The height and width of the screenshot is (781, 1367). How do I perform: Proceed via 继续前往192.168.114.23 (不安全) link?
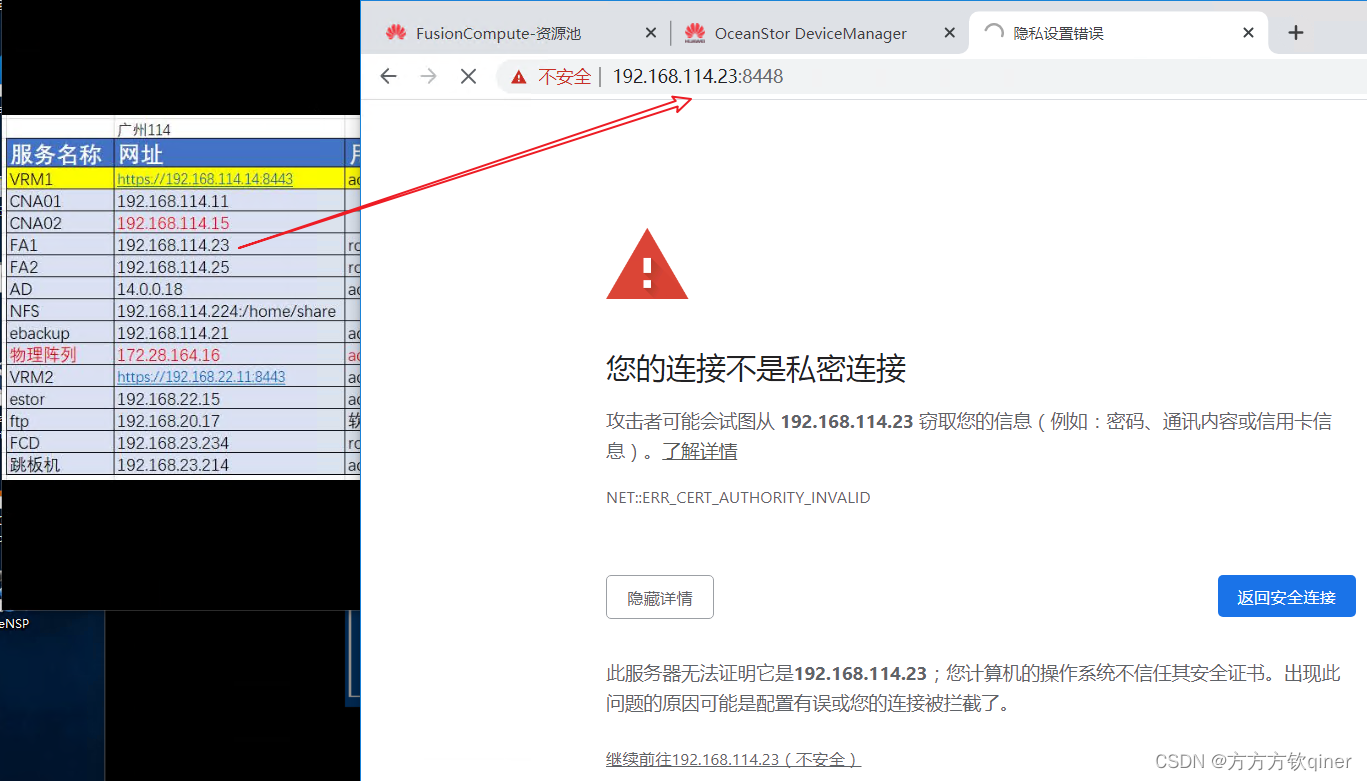coord(733,759)
